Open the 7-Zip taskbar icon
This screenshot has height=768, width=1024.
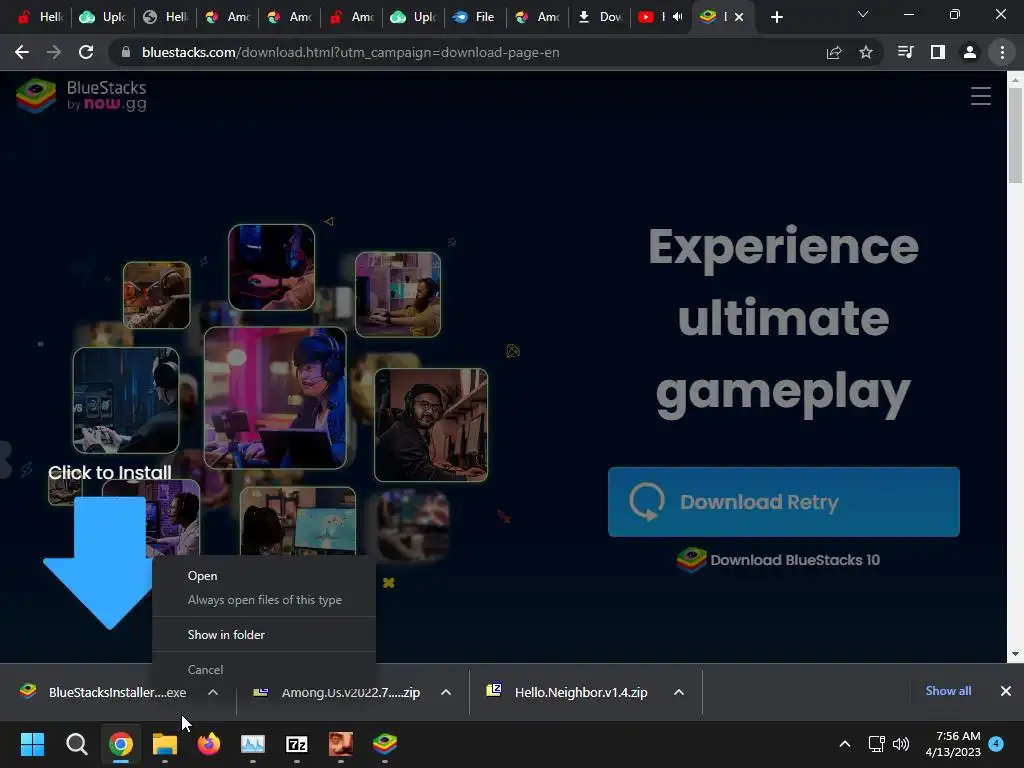297,744
